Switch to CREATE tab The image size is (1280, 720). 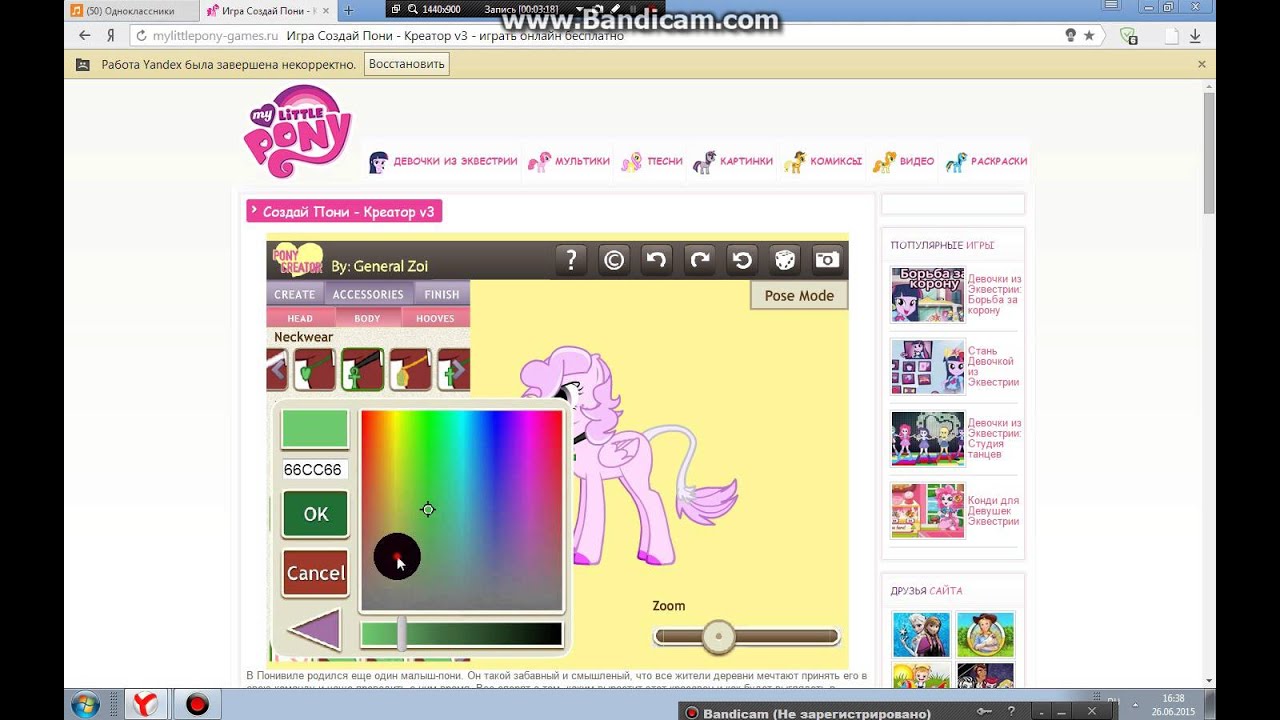tap(295, 294)
